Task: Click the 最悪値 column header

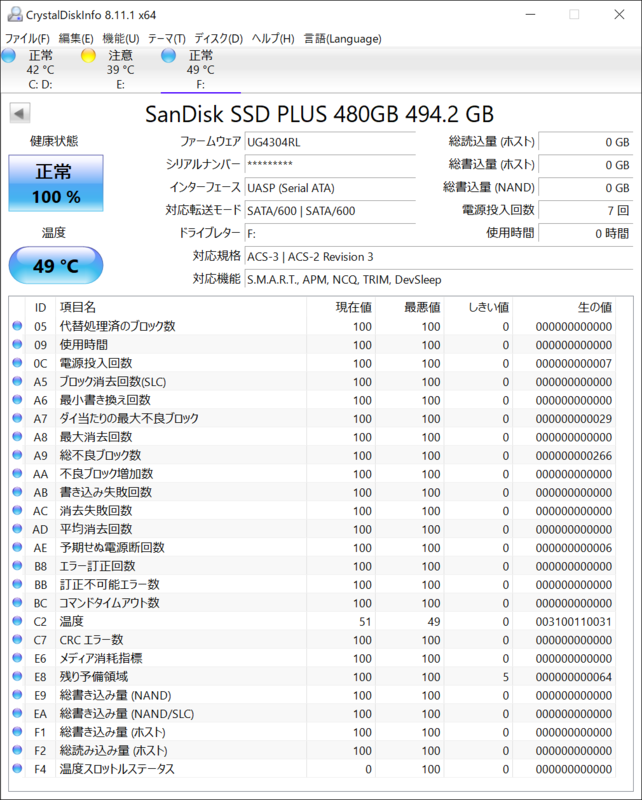Action: point(410,307)
